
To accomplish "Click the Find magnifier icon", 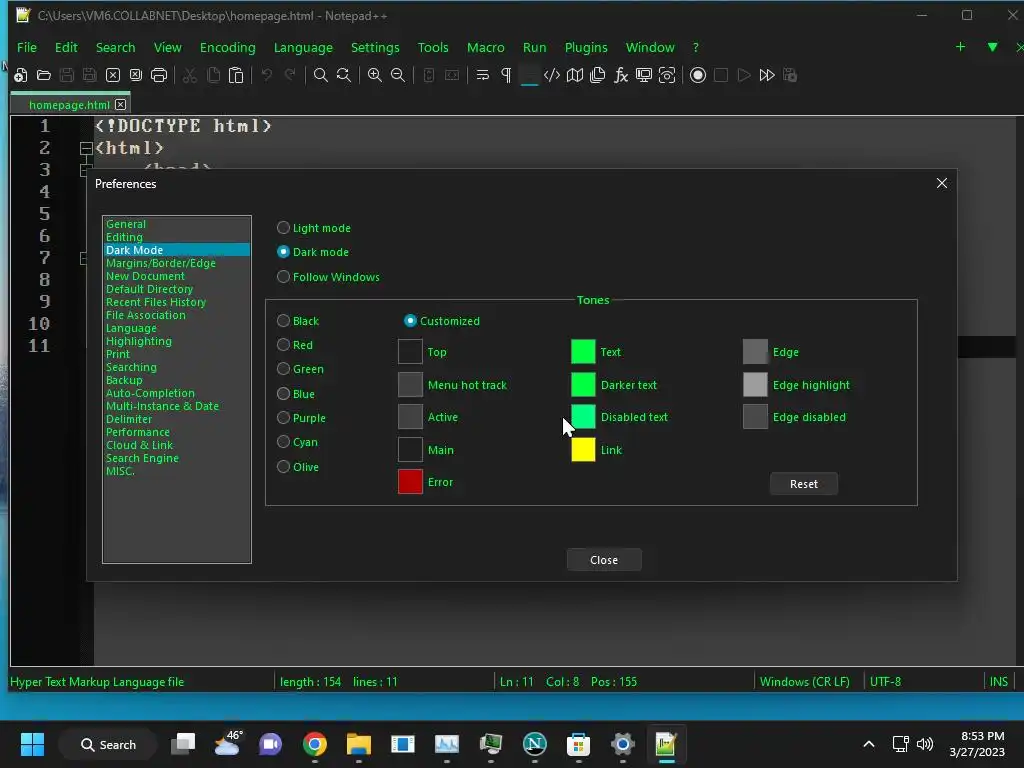I will pos(321,75).
